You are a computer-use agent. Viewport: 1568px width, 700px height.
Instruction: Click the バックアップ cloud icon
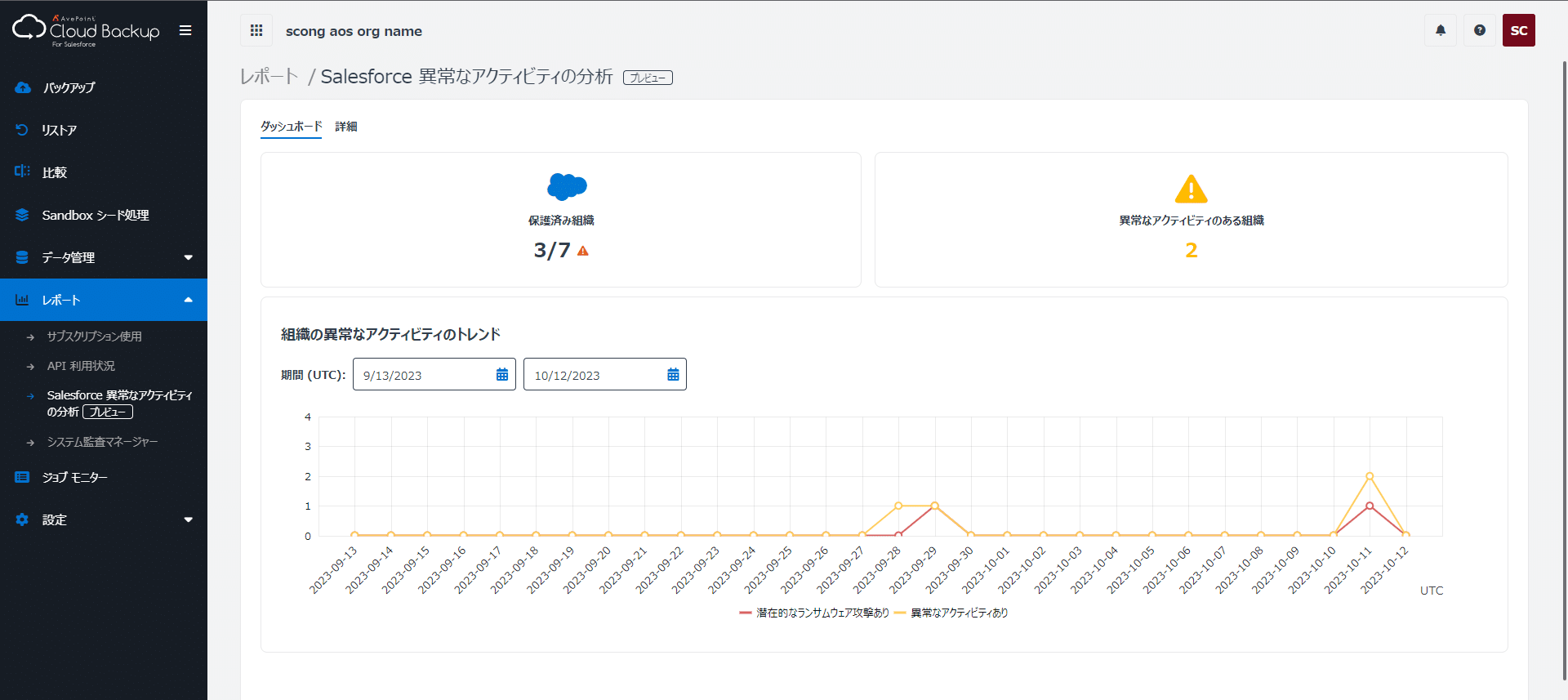pos(23,87)
